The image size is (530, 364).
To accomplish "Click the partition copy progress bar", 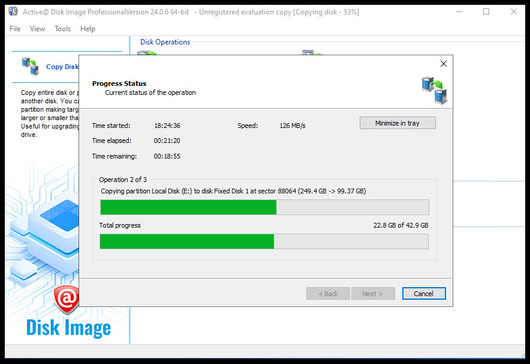I will click(265, 207).
